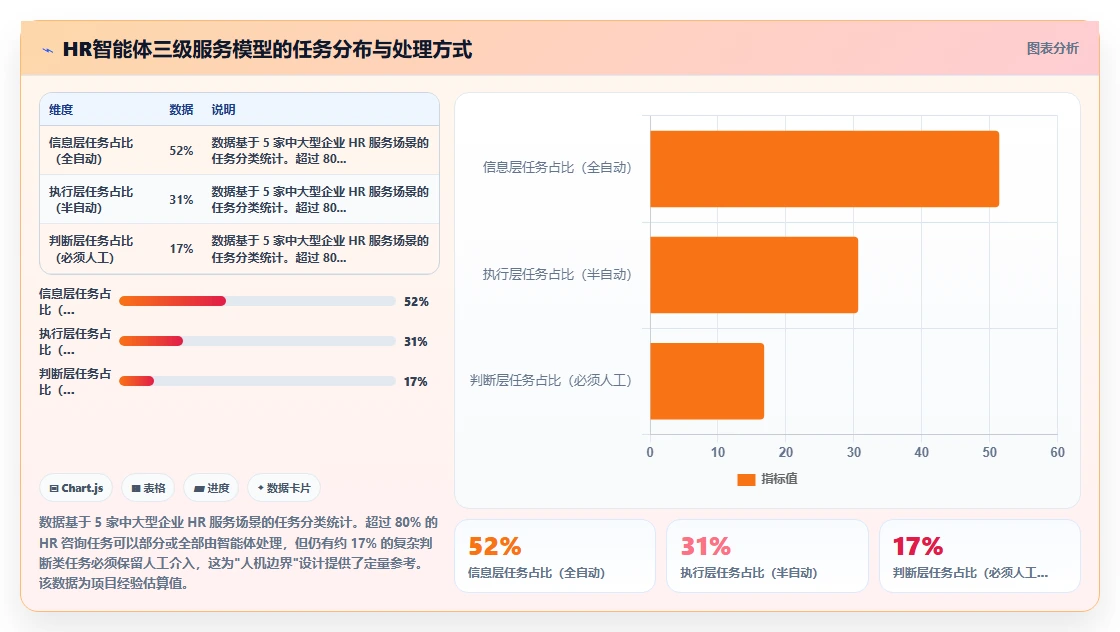Click the 31% data card
This screenshot has width=1120, height=632.
point(767,556)
